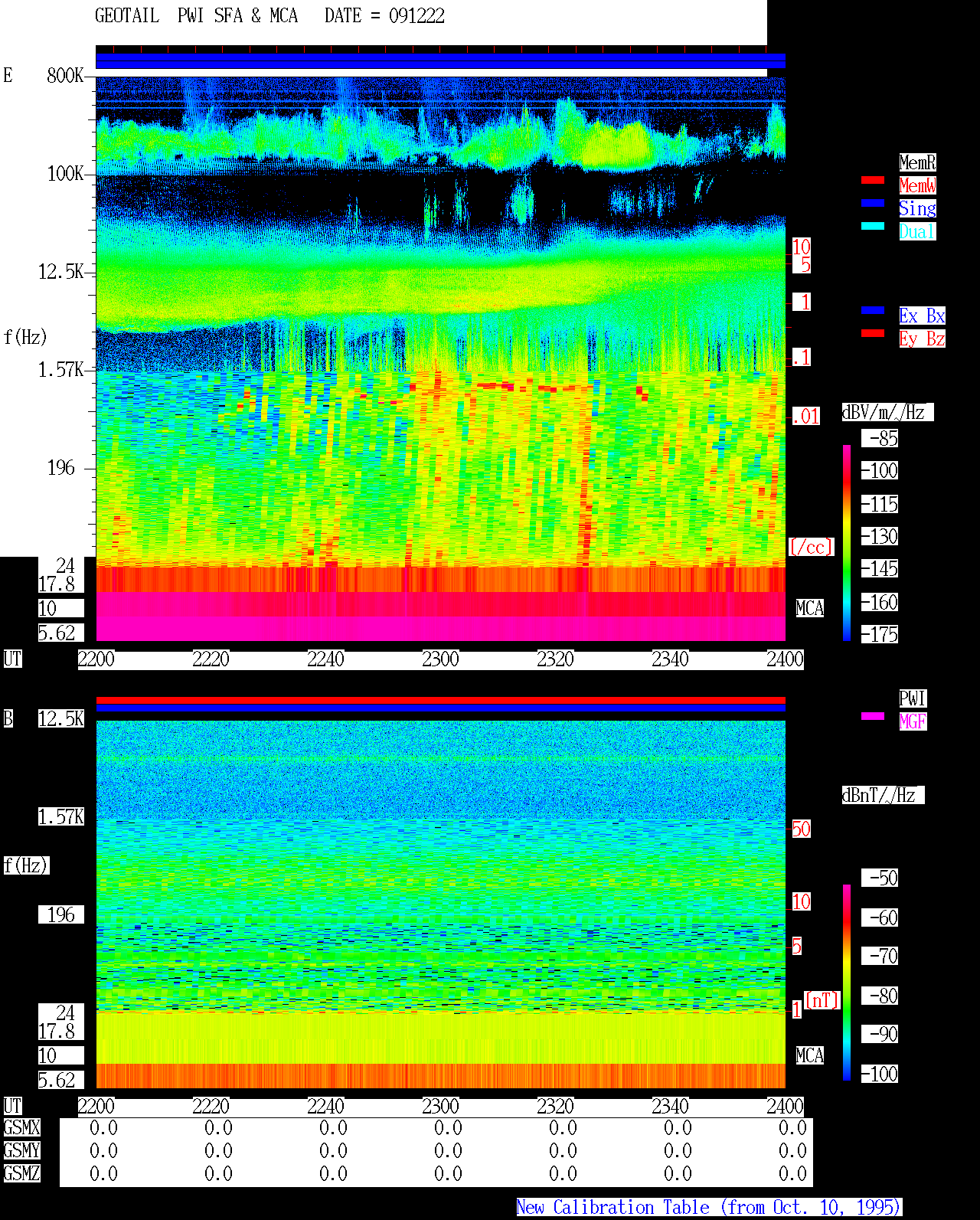Click the 2220 tick on upper UT axis
The image size is (980, 1220).
(x=211, y=659)
